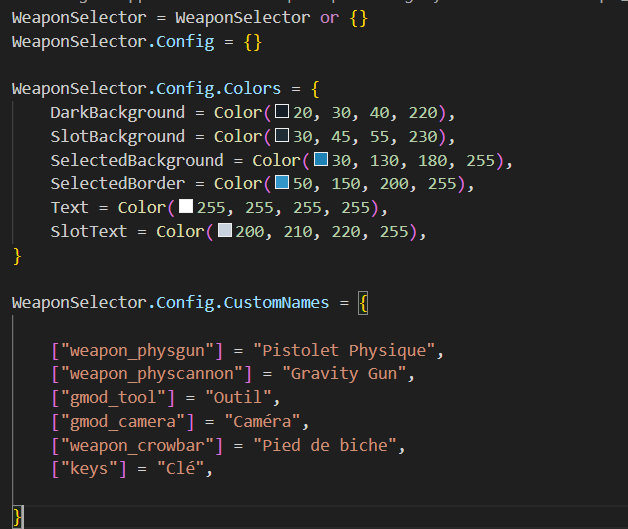Click the "weapon_physgun" key string
Screen dimensions: 628x529
point(133,351)
